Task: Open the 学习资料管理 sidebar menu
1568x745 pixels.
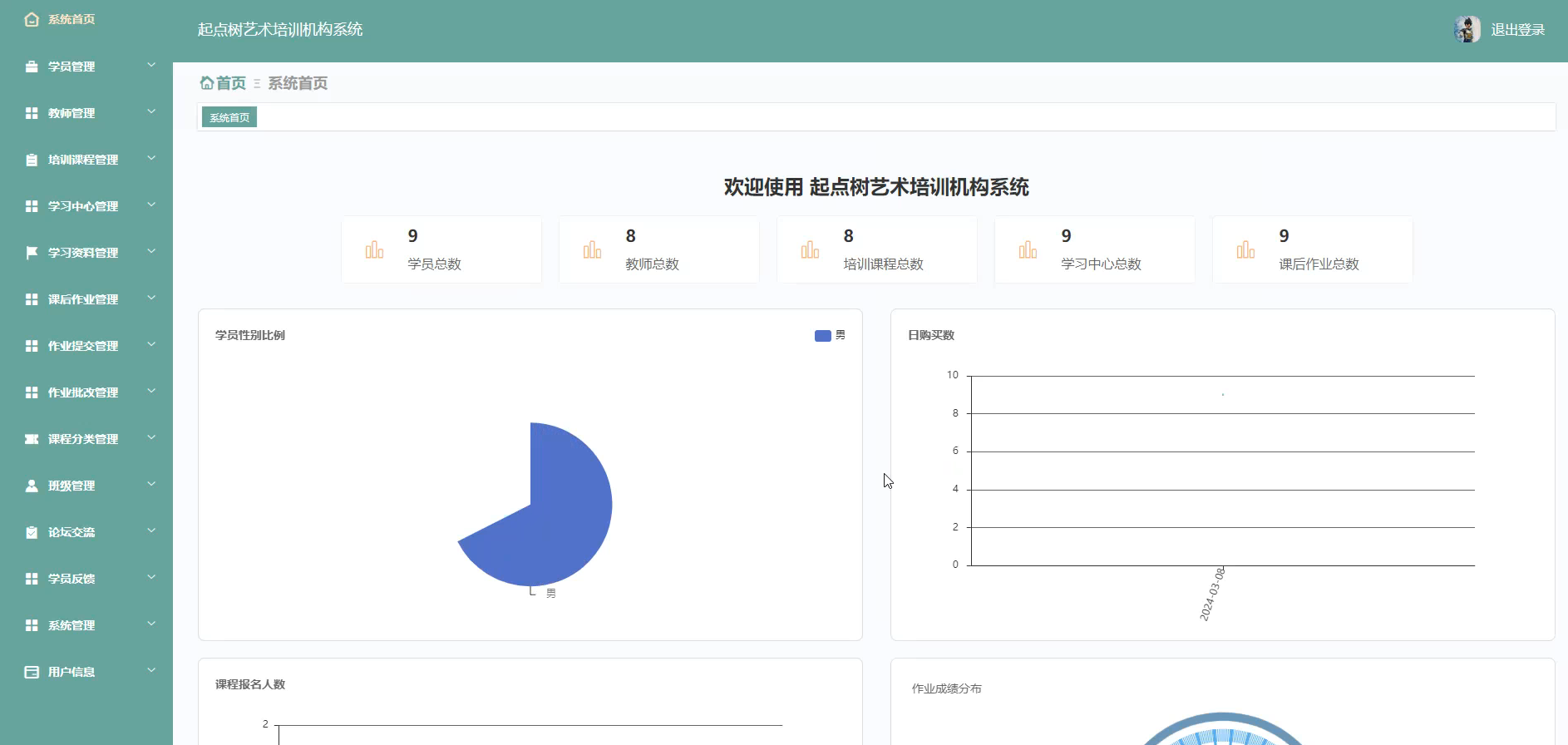Action: tap(86, 253)
